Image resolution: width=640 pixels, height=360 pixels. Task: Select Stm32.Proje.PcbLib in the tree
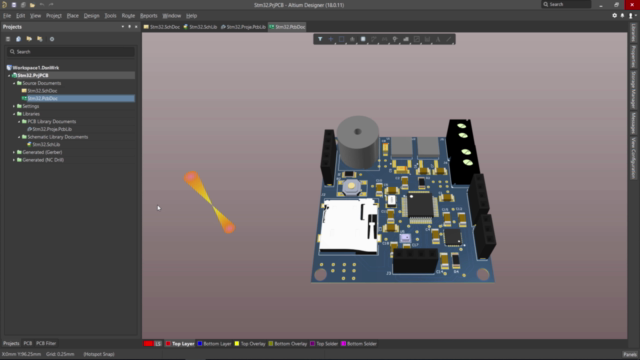point(52,129)
